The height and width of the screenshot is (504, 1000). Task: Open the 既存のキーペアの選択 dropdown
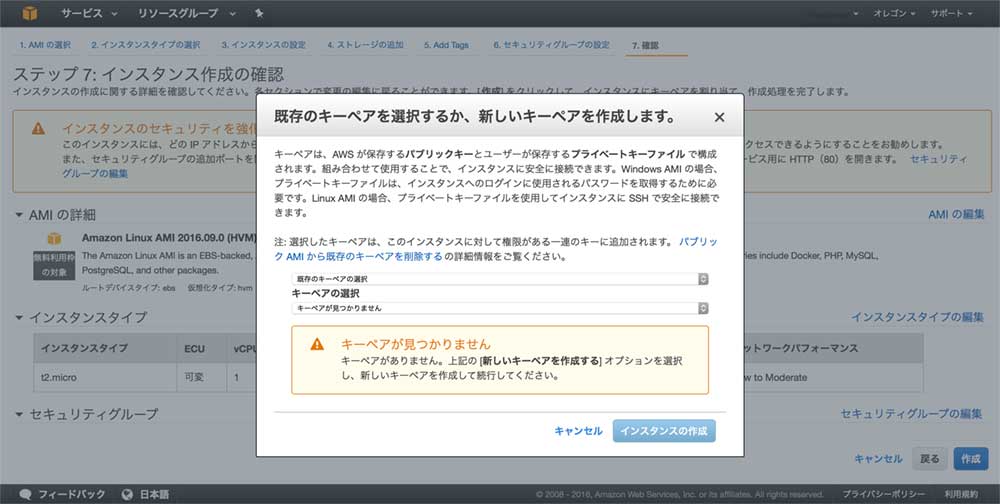[500, 279]
